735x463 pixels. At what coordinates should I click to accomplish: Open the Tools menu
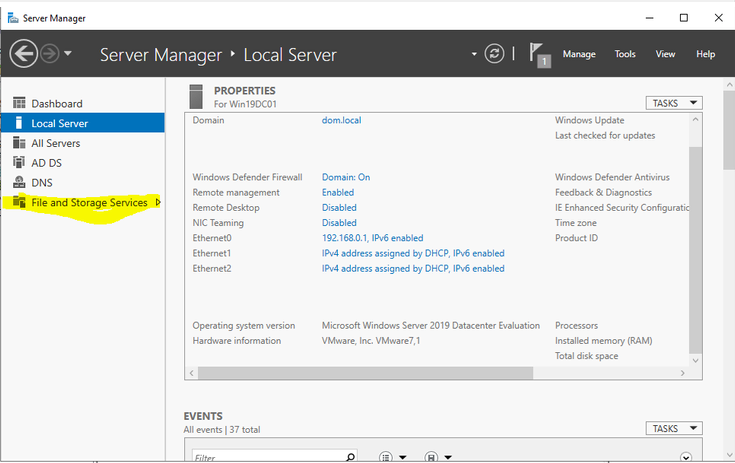625,54
